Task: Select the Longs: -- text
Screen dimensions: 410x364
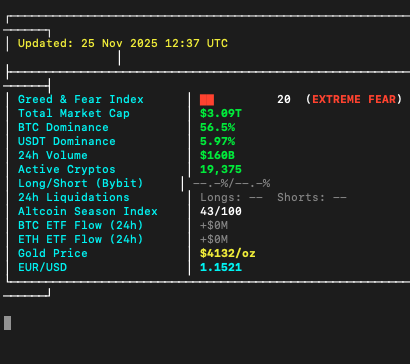Action: coord(231,197)
